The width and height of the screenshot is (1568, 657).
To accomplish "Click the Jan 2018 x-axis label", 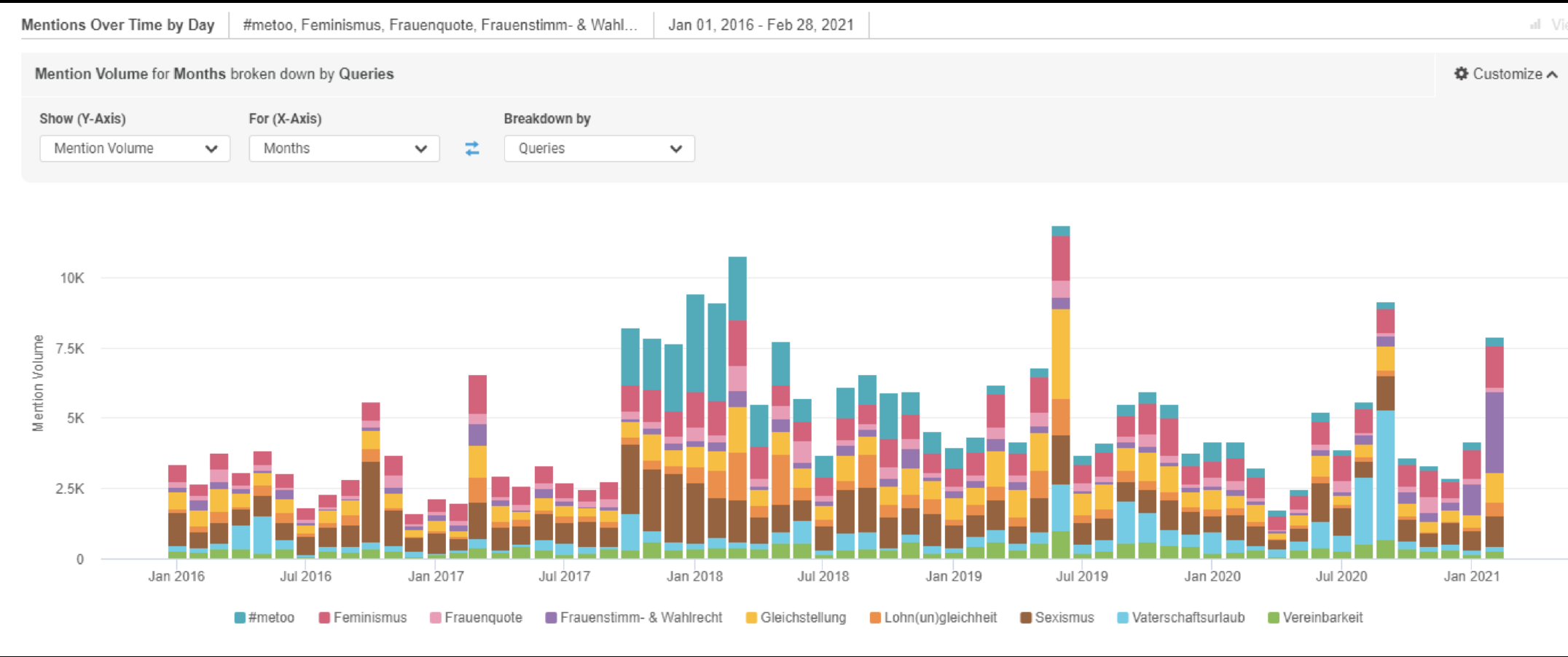I will pyautogui.click(x=694, y=576).
